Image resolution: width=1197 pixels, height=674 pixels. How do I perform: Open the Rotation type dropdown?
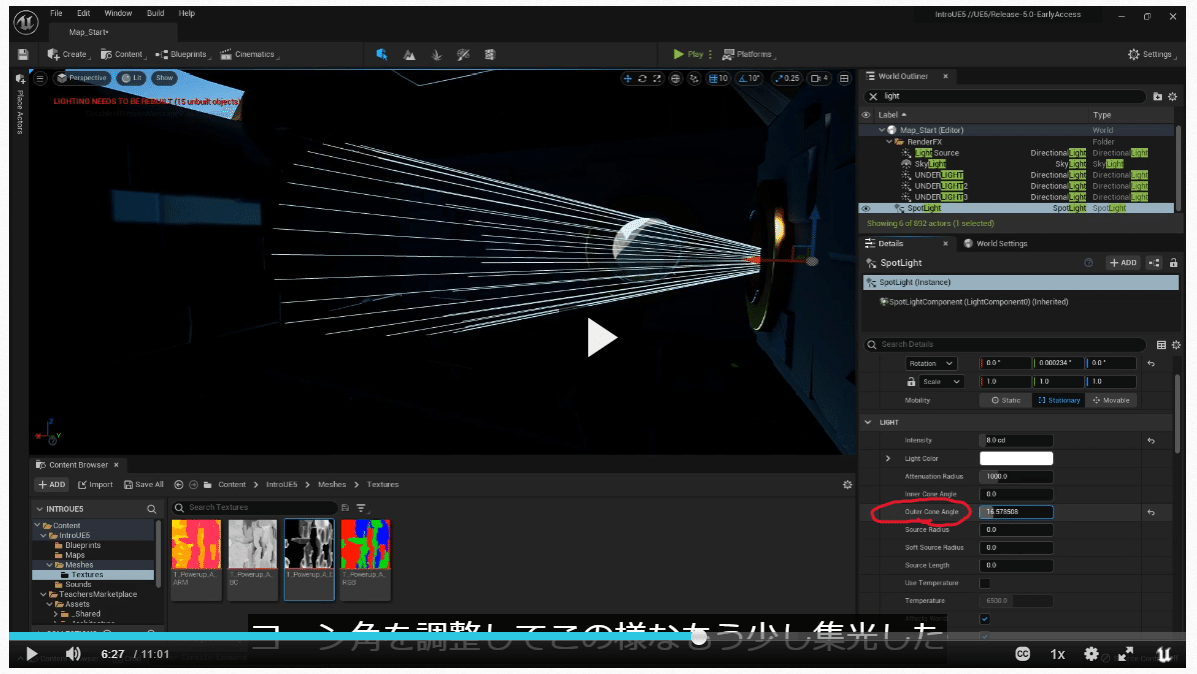tap(931, 363)
